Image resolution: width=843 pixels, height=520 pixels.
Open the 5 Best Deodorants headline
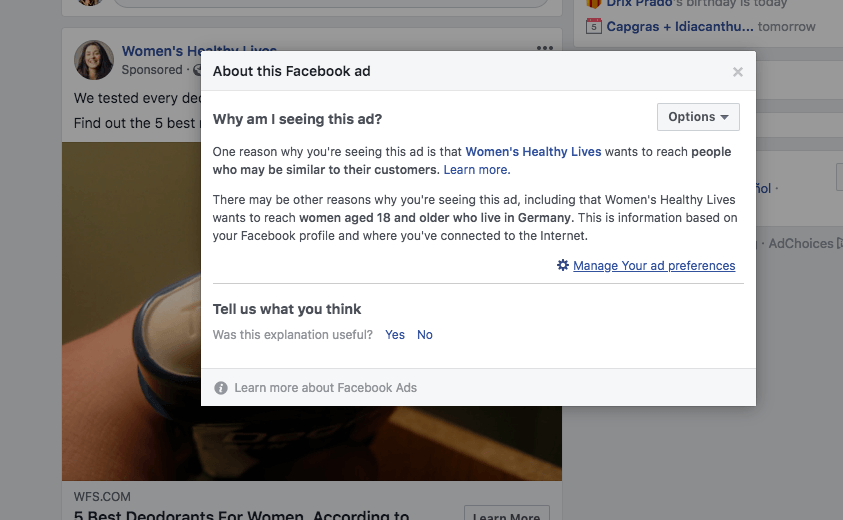(x=241, y=515)
